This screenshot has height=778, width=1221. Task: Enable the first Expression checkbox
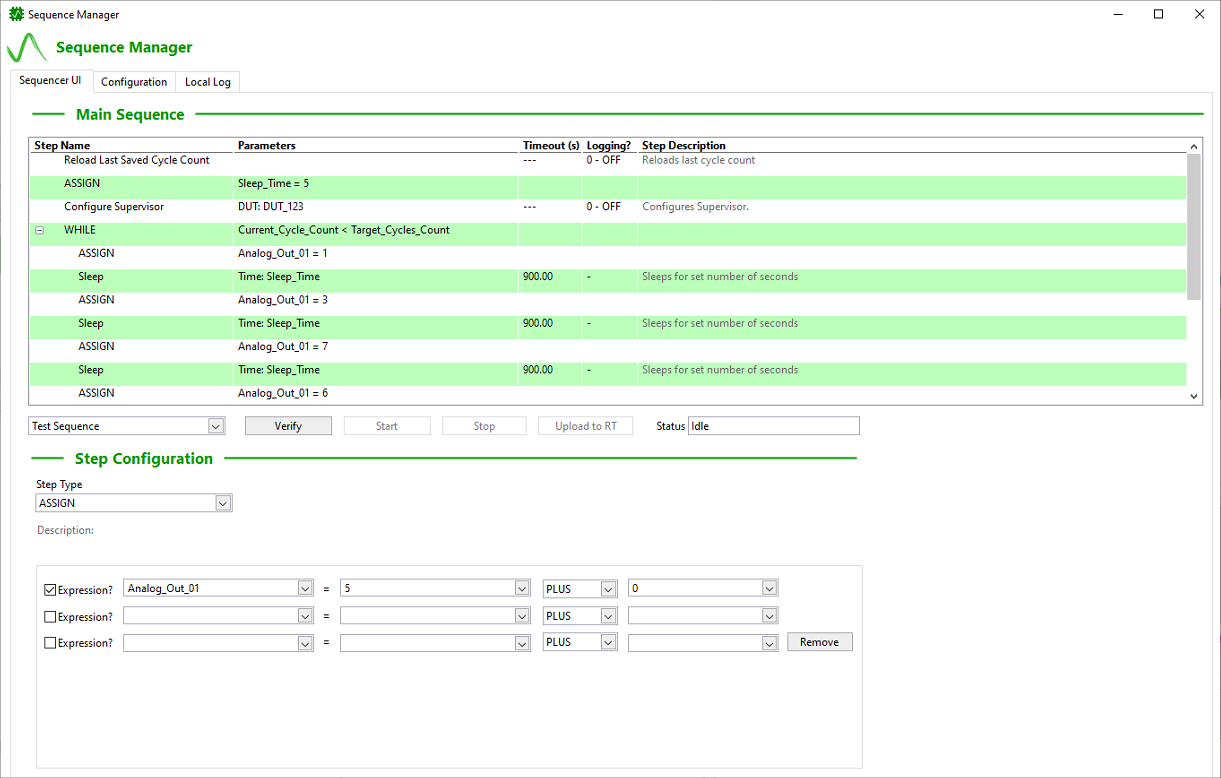pyautogui.click(x=51, y=590)
